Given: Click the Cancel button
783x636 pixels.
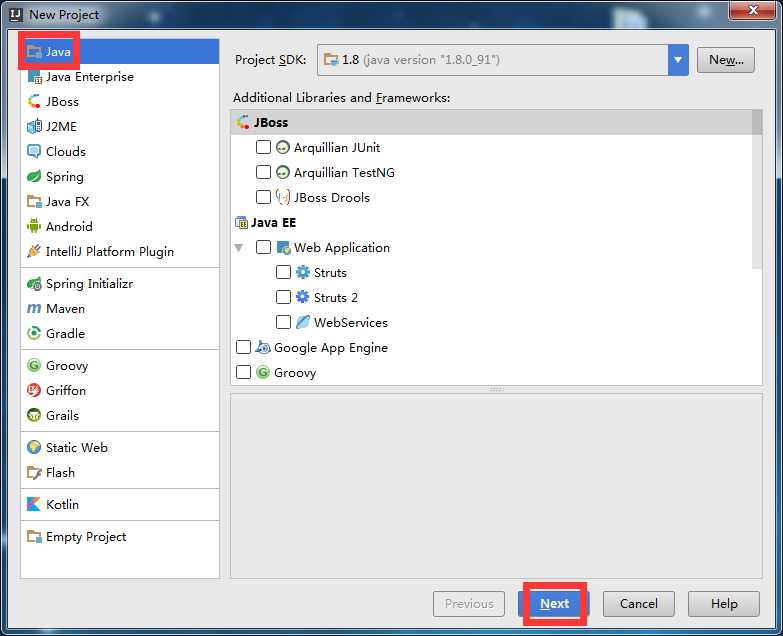Looking at the screenshot, I should [x=639, y=604].
